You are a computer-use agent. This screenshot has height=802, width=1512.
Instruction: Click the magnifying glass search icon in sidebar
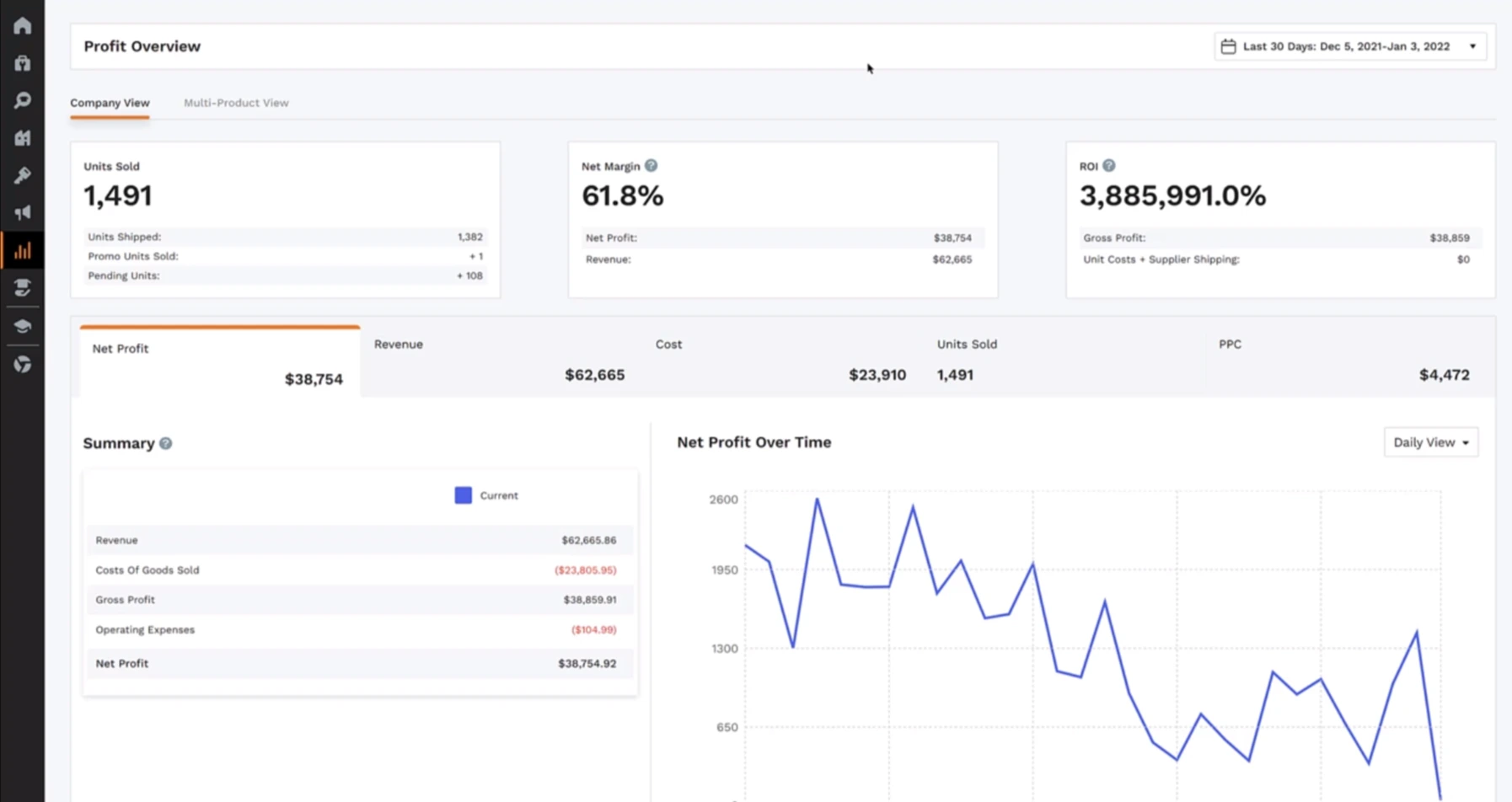tap(23, 101)
